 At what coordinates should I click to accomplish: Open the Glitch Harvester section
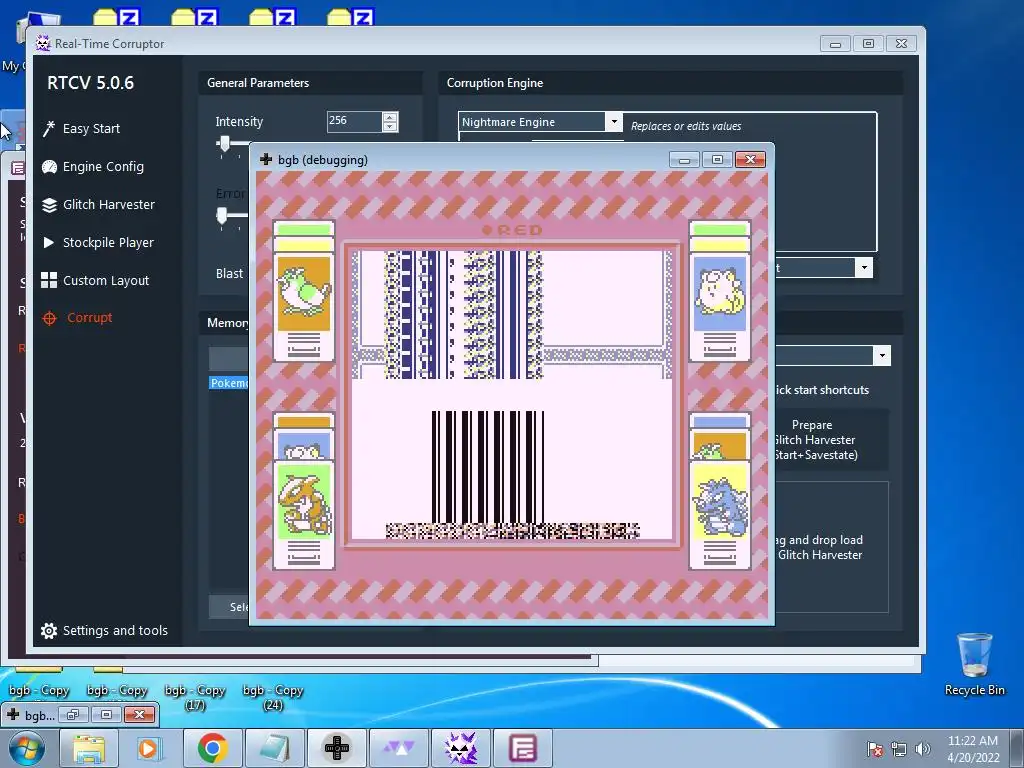[98, 204]
